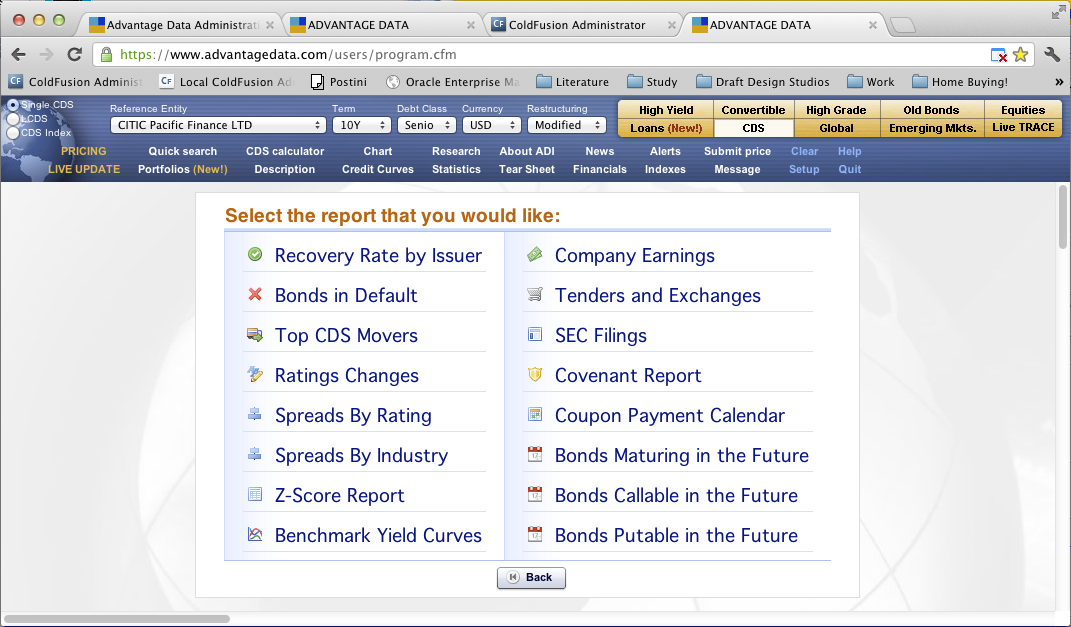Close the ColdFusion Administrator browser tab
The image size is (1071, 627).
(671, 25)
